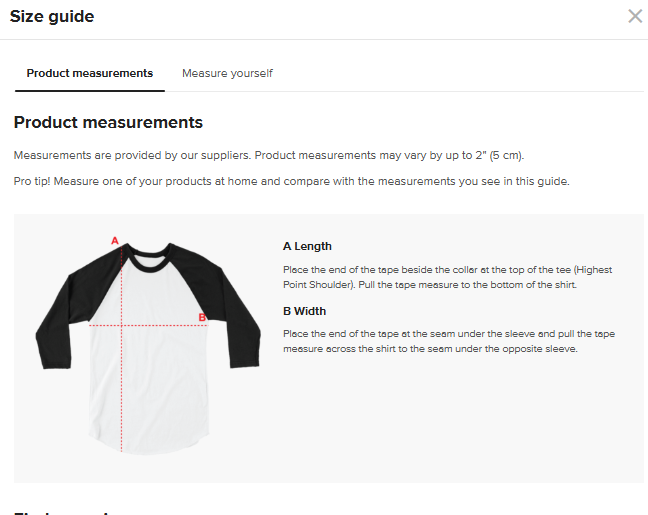Select the Product measurements tab
The image size is (648, 515).
point(90,73)
